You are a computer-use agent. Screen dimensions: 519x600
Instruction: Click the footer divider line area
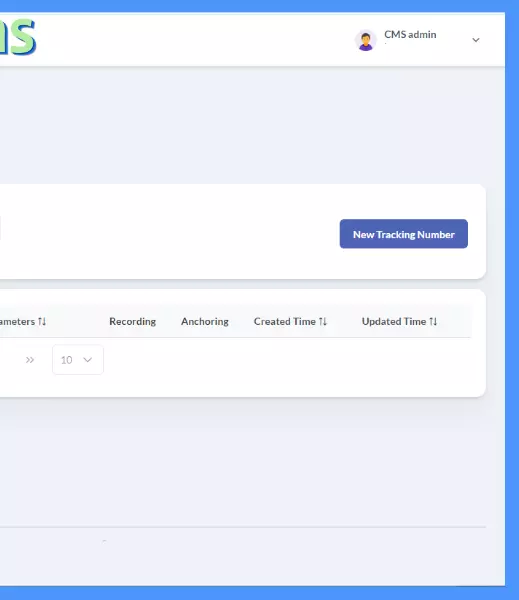[x=243, y=527]
